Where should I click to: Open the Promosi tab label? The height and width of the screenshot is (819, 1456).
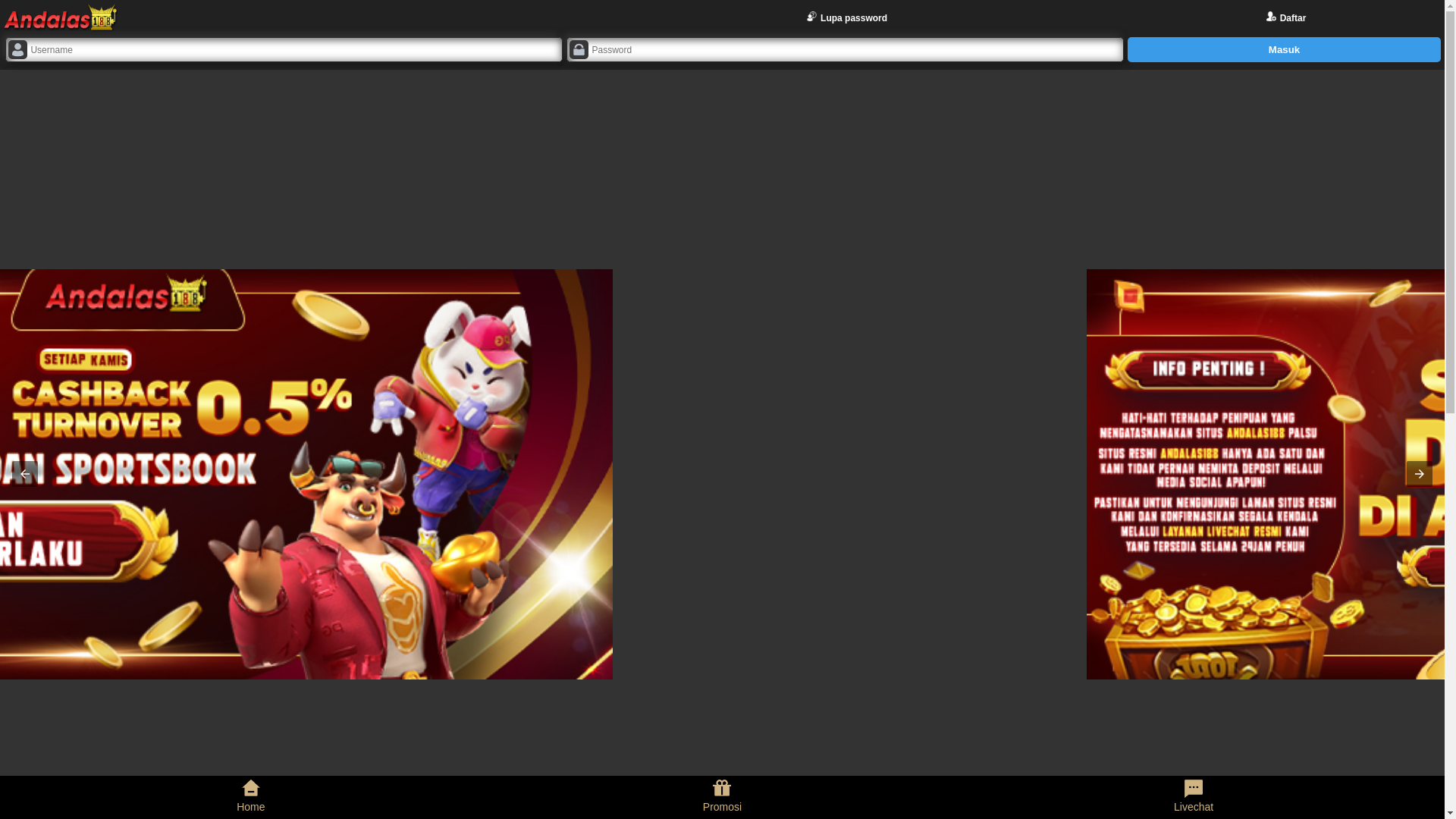(722, 808)
